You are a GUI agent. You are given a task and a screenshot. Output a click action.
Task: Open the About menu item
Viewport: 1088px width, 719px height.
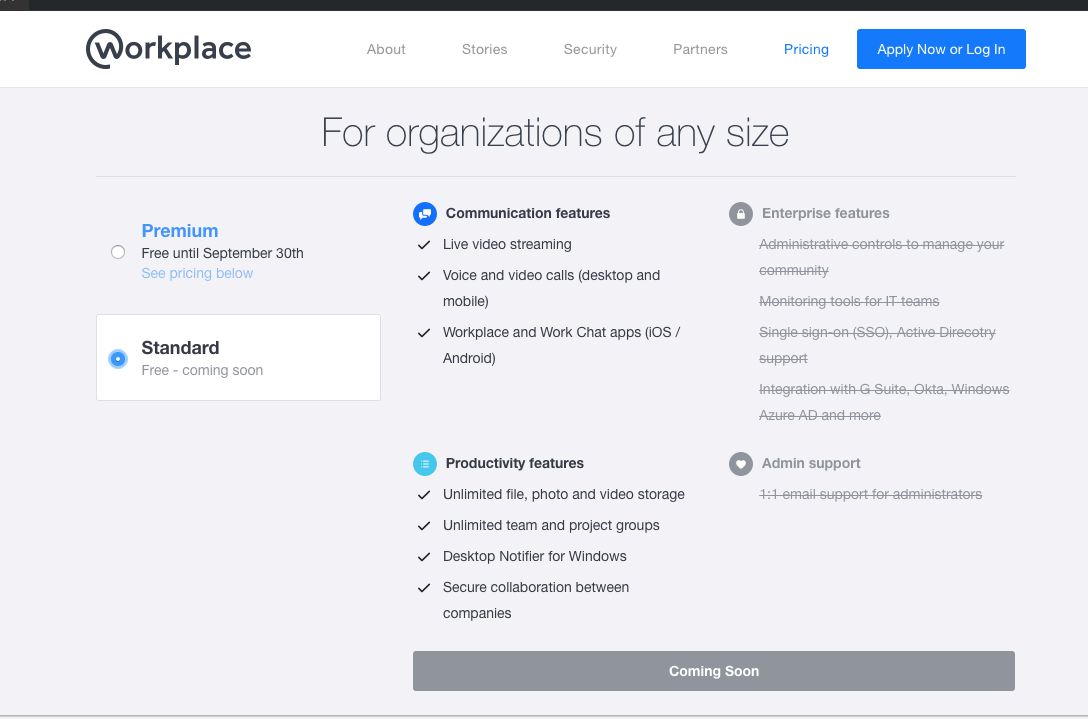[386, 49]
